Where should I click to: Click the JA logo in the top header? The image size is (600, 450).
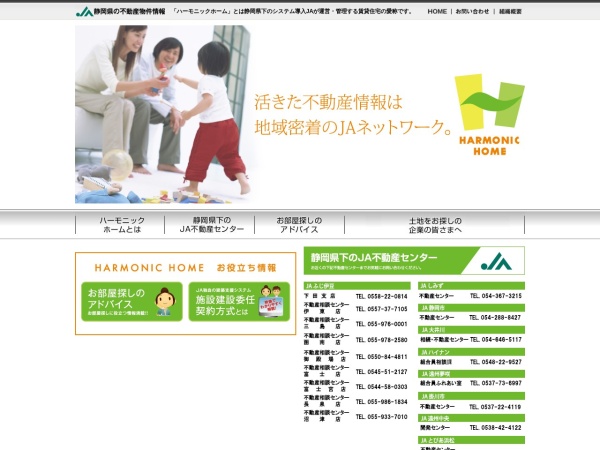pyautogui.click(x=84, y=11)
